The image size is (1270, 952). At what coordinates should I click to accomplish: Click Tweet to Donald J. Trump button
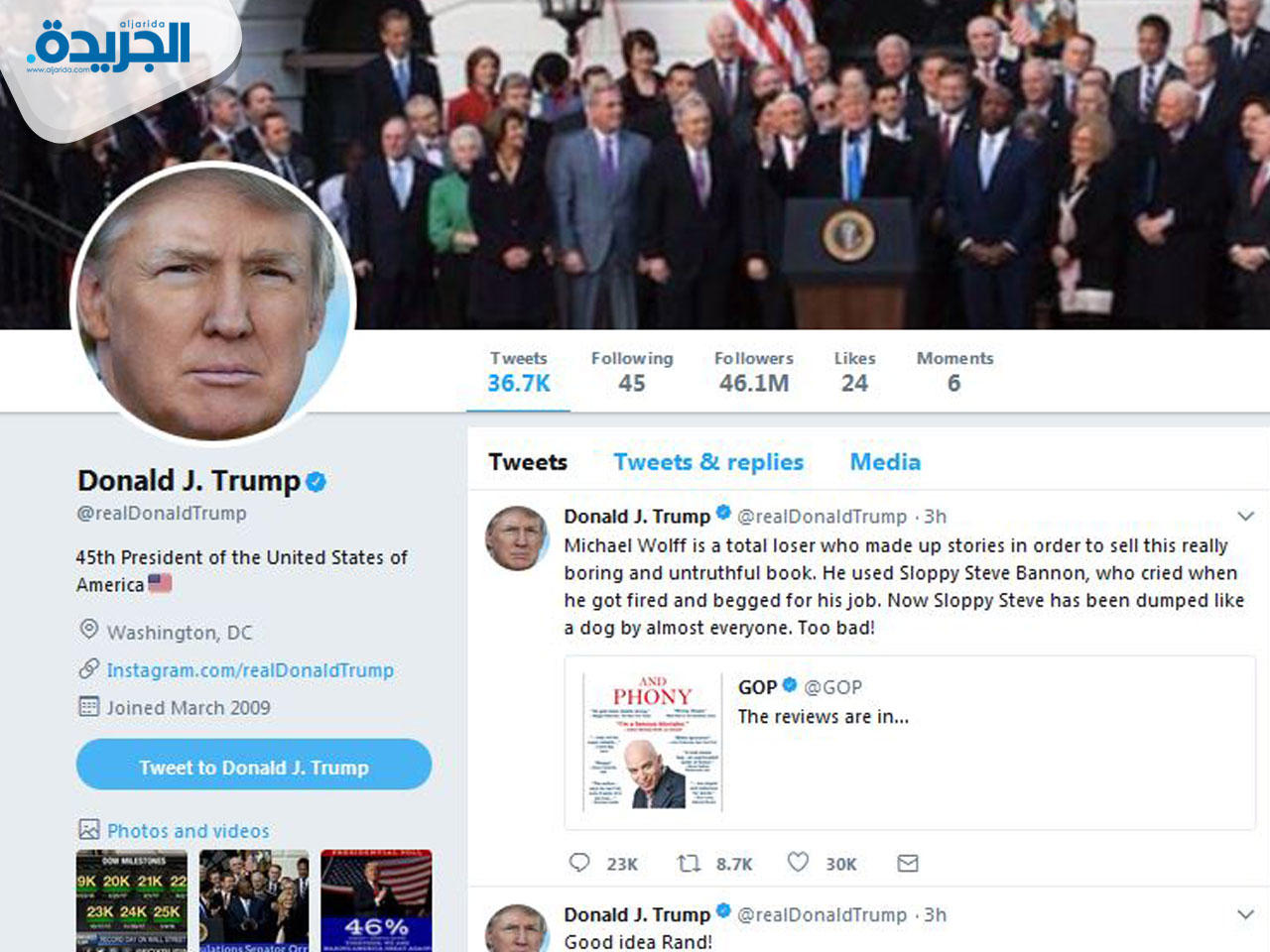tap(254, 765)
